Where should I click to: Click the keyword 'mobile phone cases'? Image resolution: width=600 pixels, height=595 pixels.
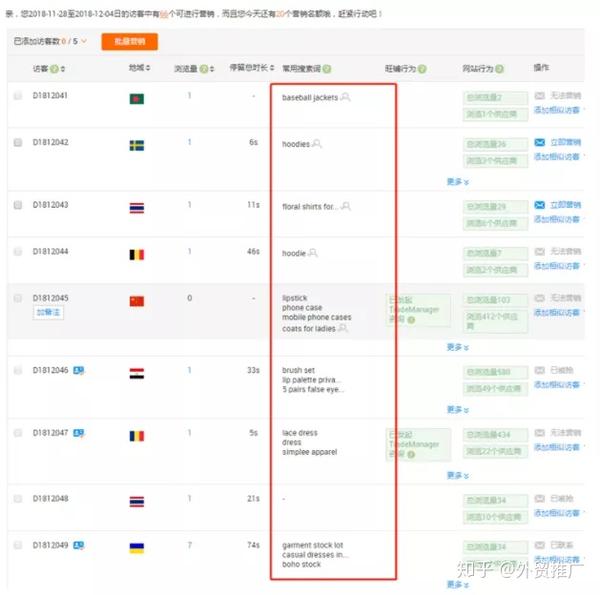[x=316, y=317]
